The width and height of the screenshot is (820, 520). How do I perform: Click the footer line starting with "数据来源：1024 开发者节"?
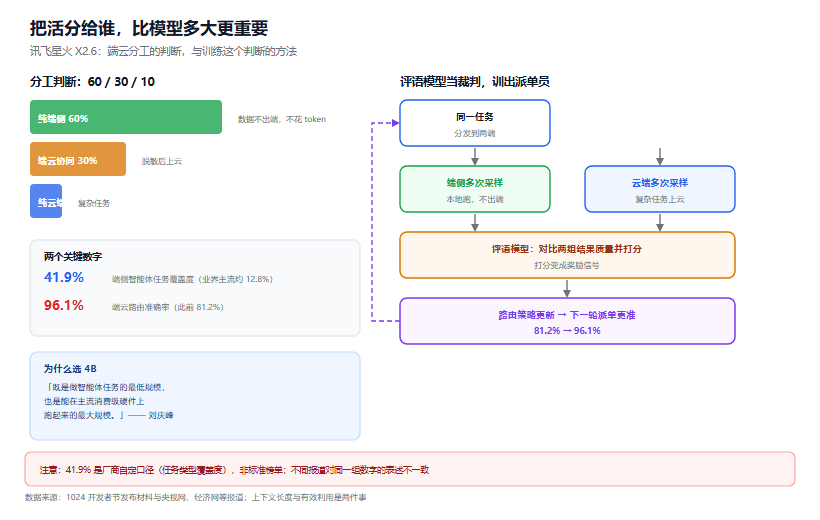(x=196, y=498)
